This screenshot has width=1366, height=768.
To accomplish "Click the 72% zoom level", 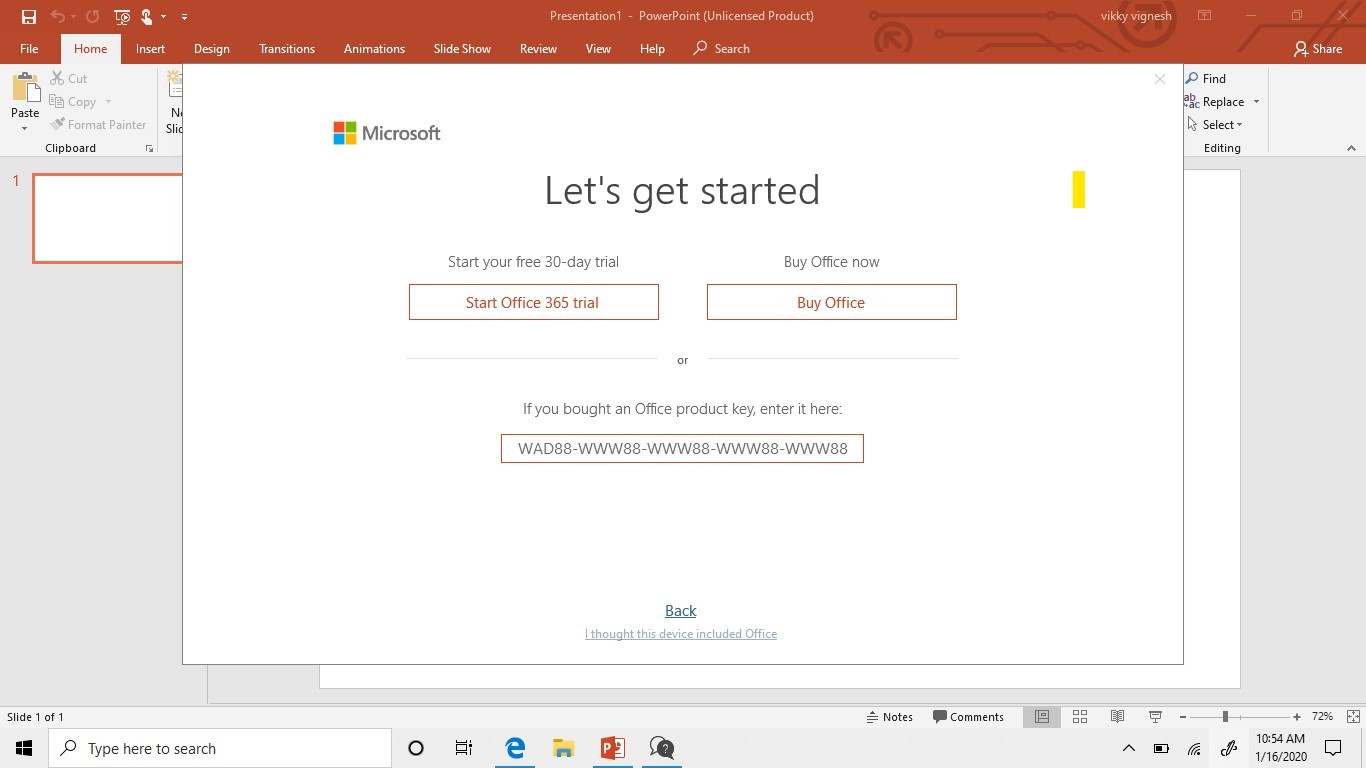I will (x=1322, y=717).
